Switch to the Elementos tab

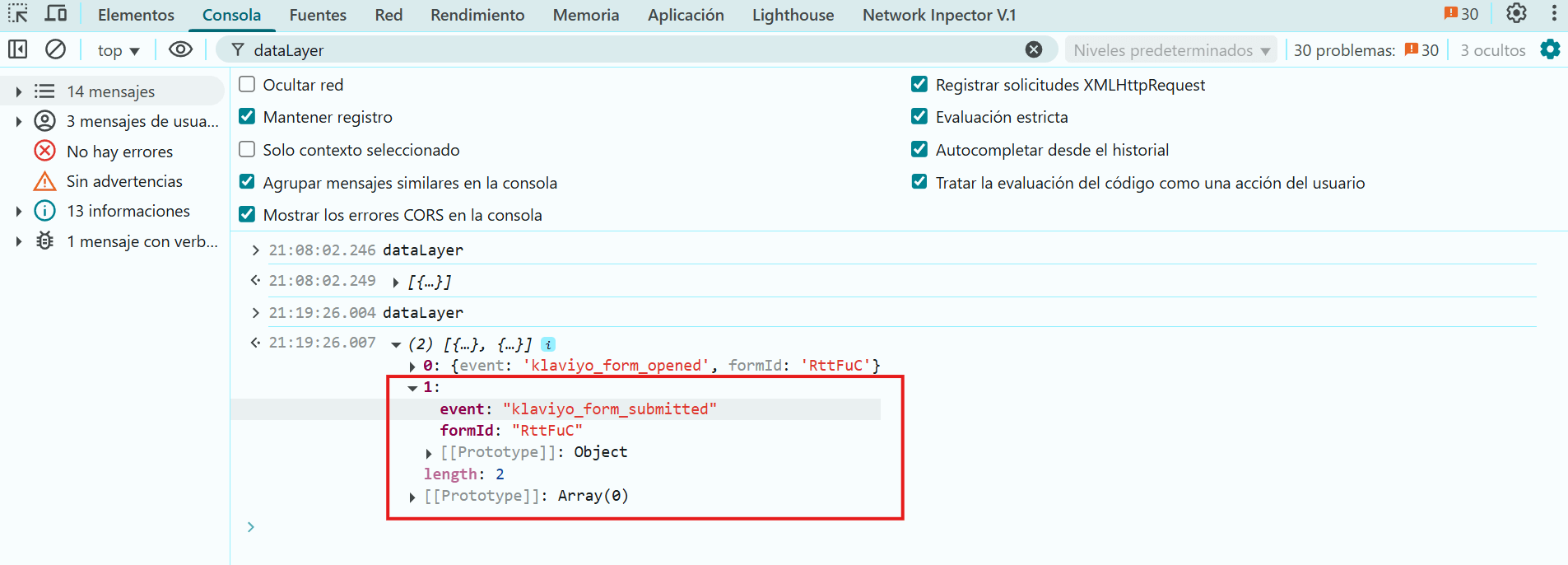(x=136, y=15)
